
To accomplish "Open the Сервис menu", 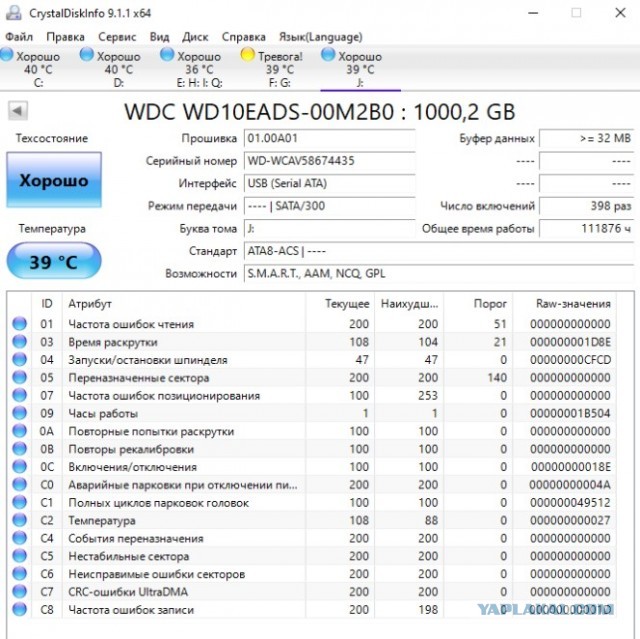I will [117, 37].
